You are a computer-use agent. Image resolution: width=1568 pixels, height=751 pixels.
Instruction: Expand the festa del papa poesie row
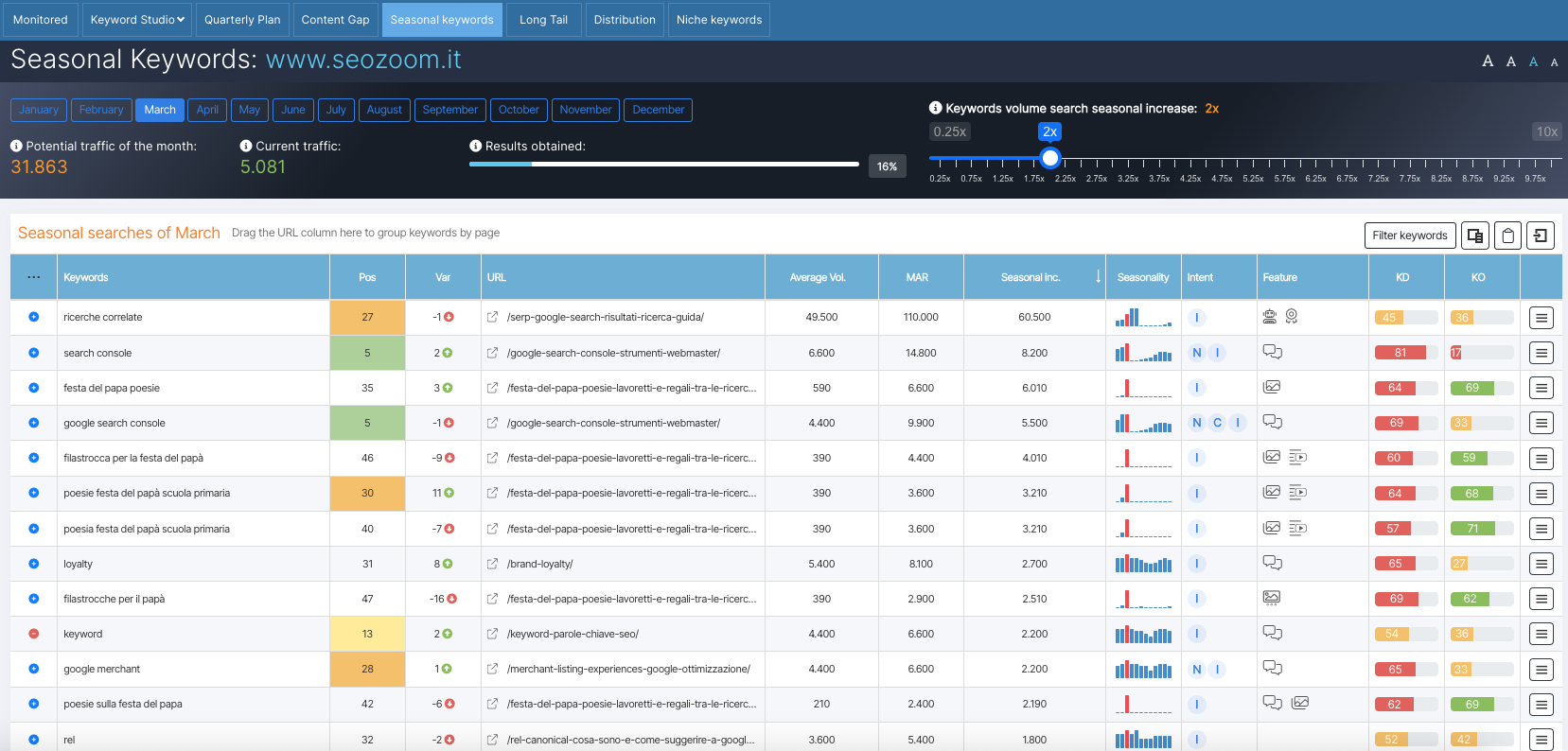tap(33, 388)
